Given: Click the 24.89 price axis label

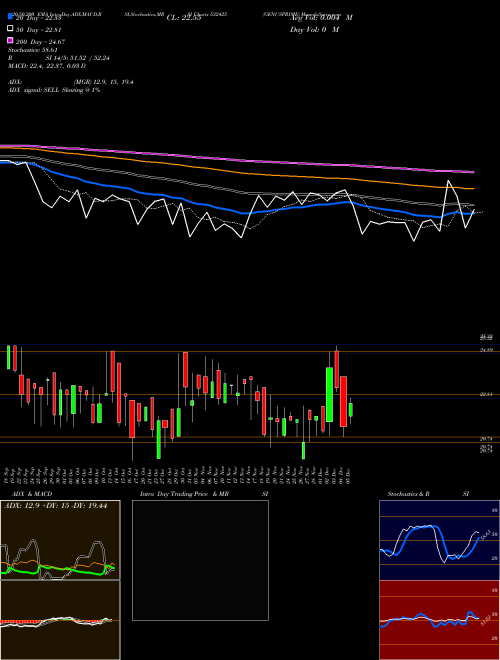Looking at the screenshot, I should coord(487,350).
